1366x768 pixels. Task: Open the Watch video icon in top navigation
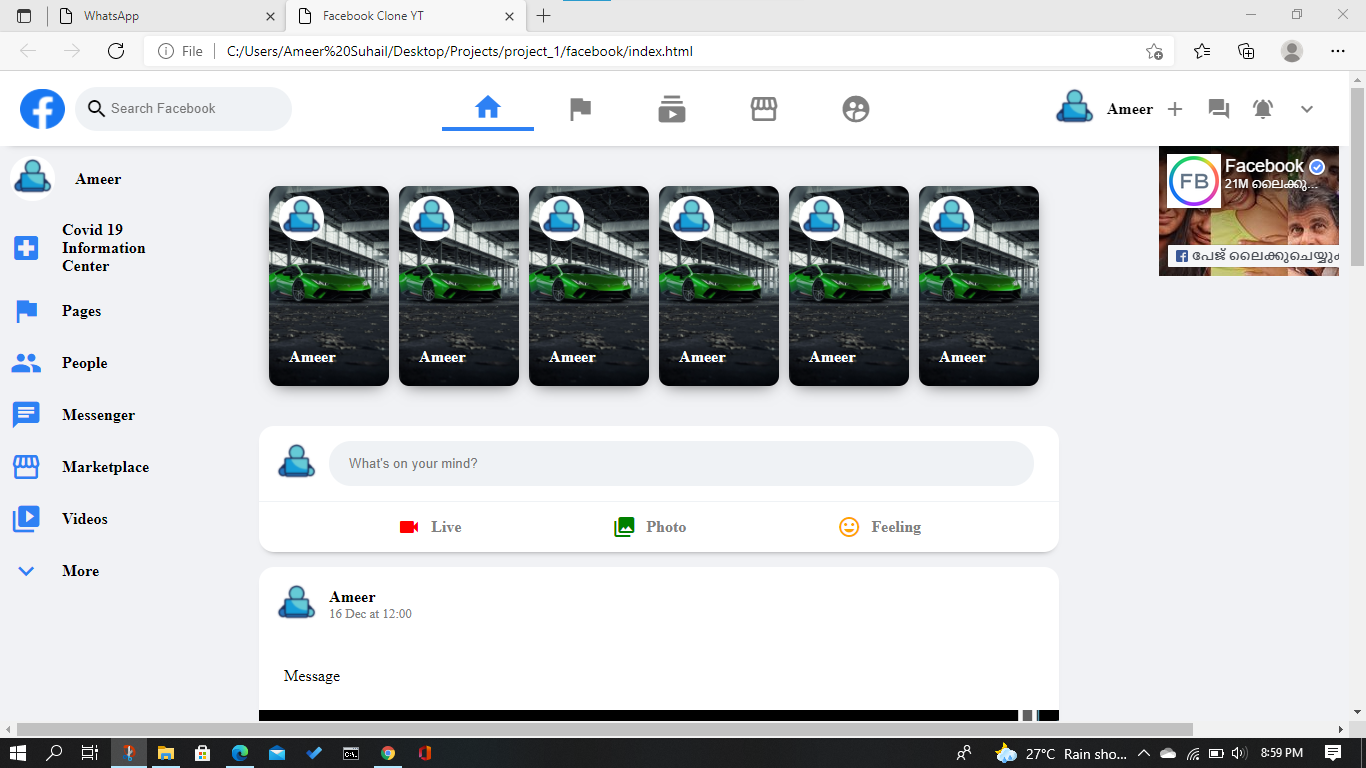(x=672, y=109)
